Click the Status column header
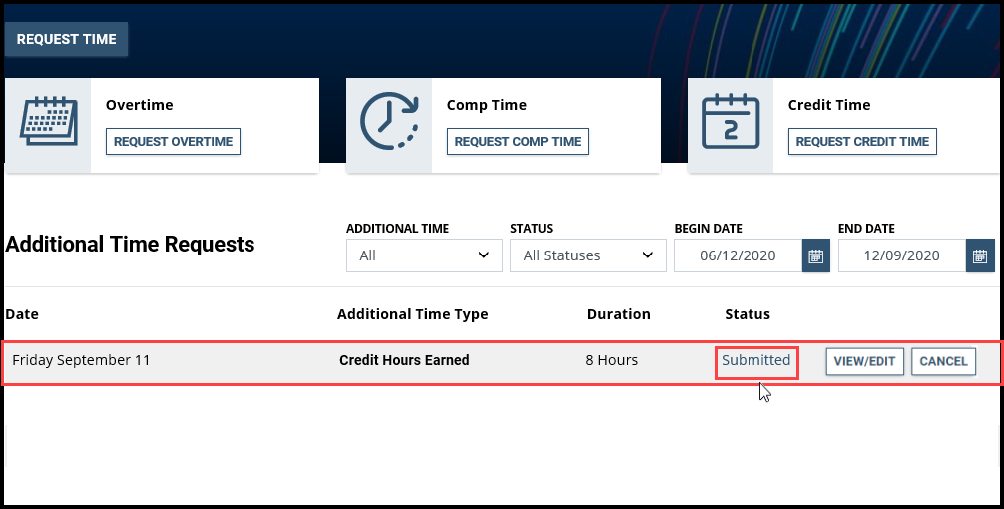This screenshot has width=1004, height=509. tap(747, 314)
